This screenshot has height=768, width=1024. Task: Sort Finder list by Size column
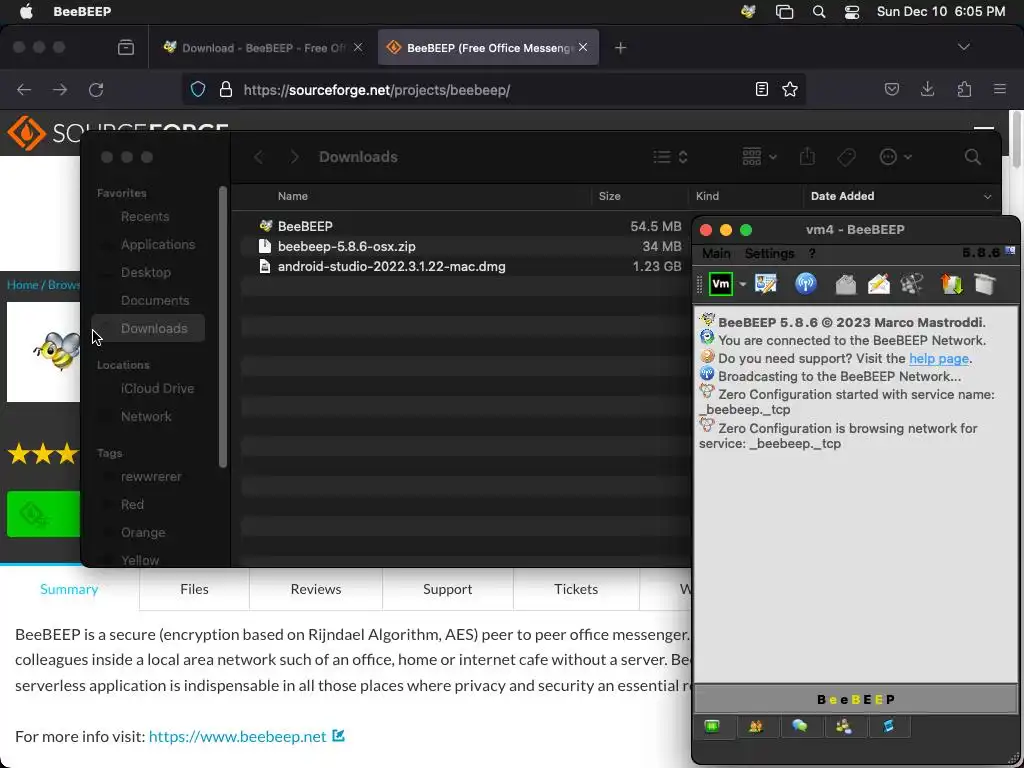[x=609, y=196]
